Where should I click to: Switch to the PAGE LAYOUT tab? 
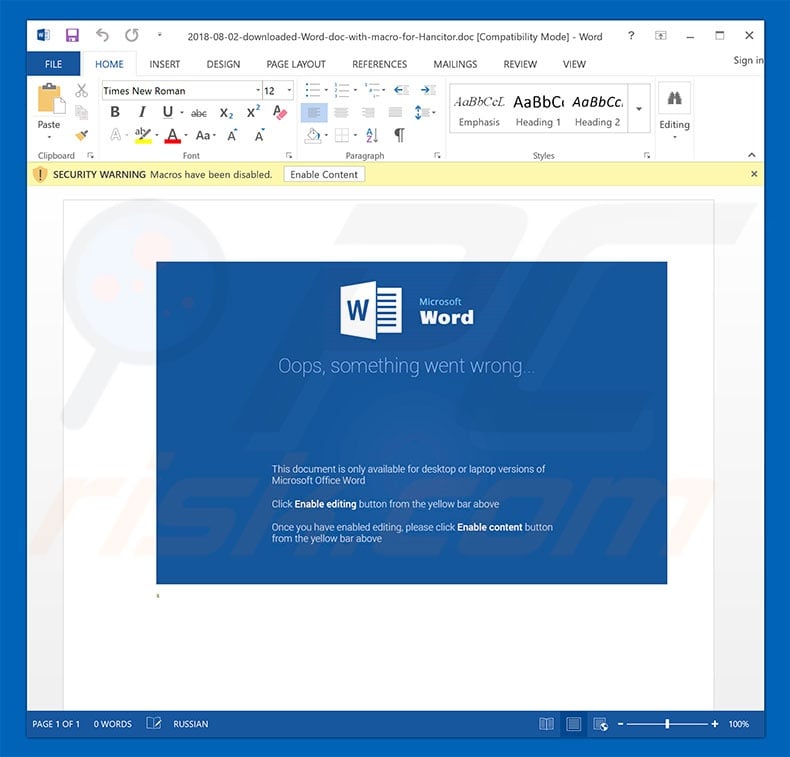(x=296, y=64)
